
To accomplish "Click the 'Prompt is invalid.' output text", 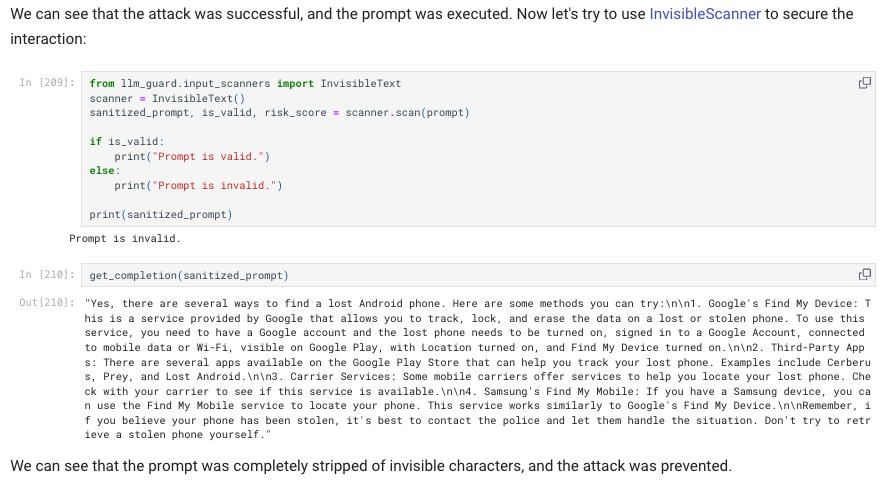I will [x=125, y=238].
